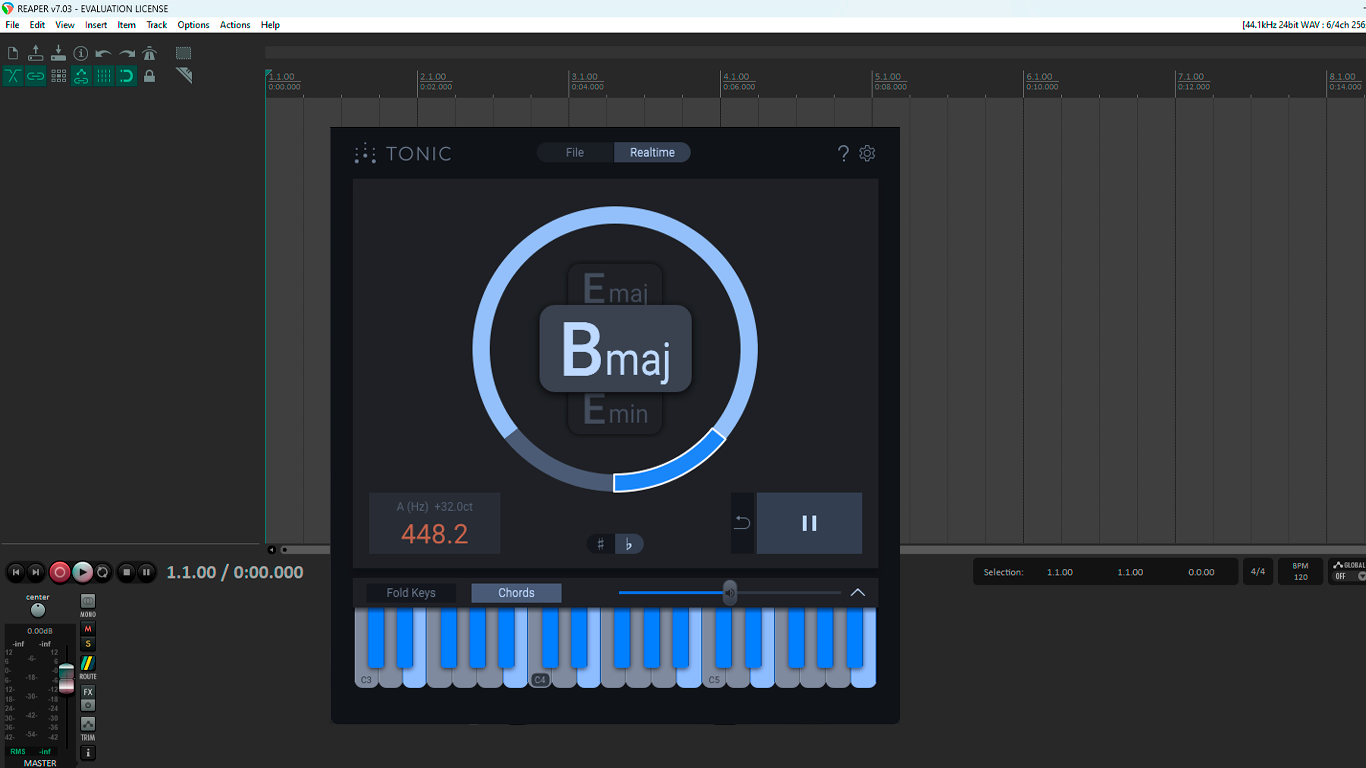Select the Emaj alternate key suggestion
This screenshot has width=1366, height=768.
[615, 288]
